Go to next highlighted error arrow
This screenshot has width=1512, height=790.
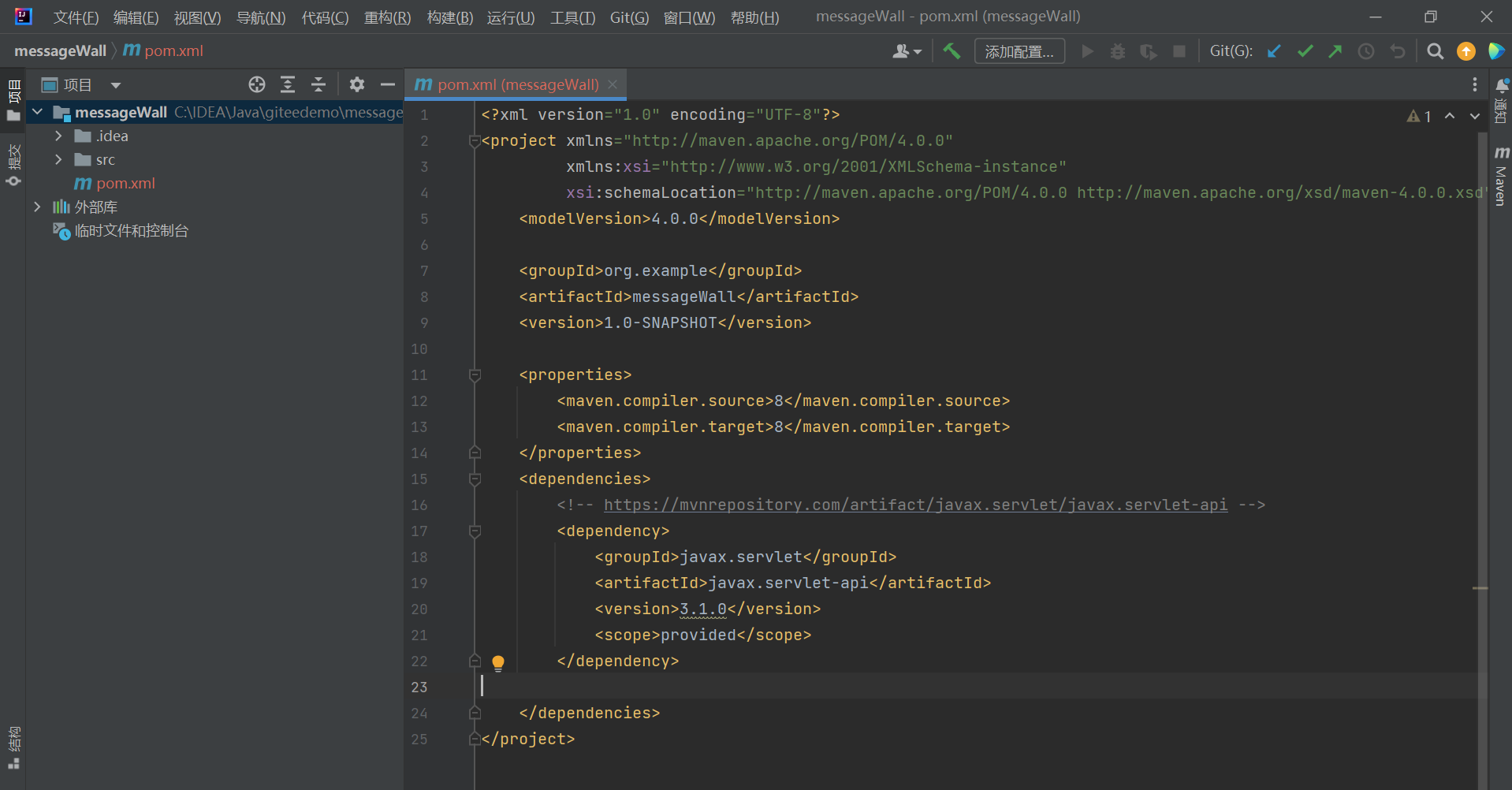click(x=1475, y=116)
